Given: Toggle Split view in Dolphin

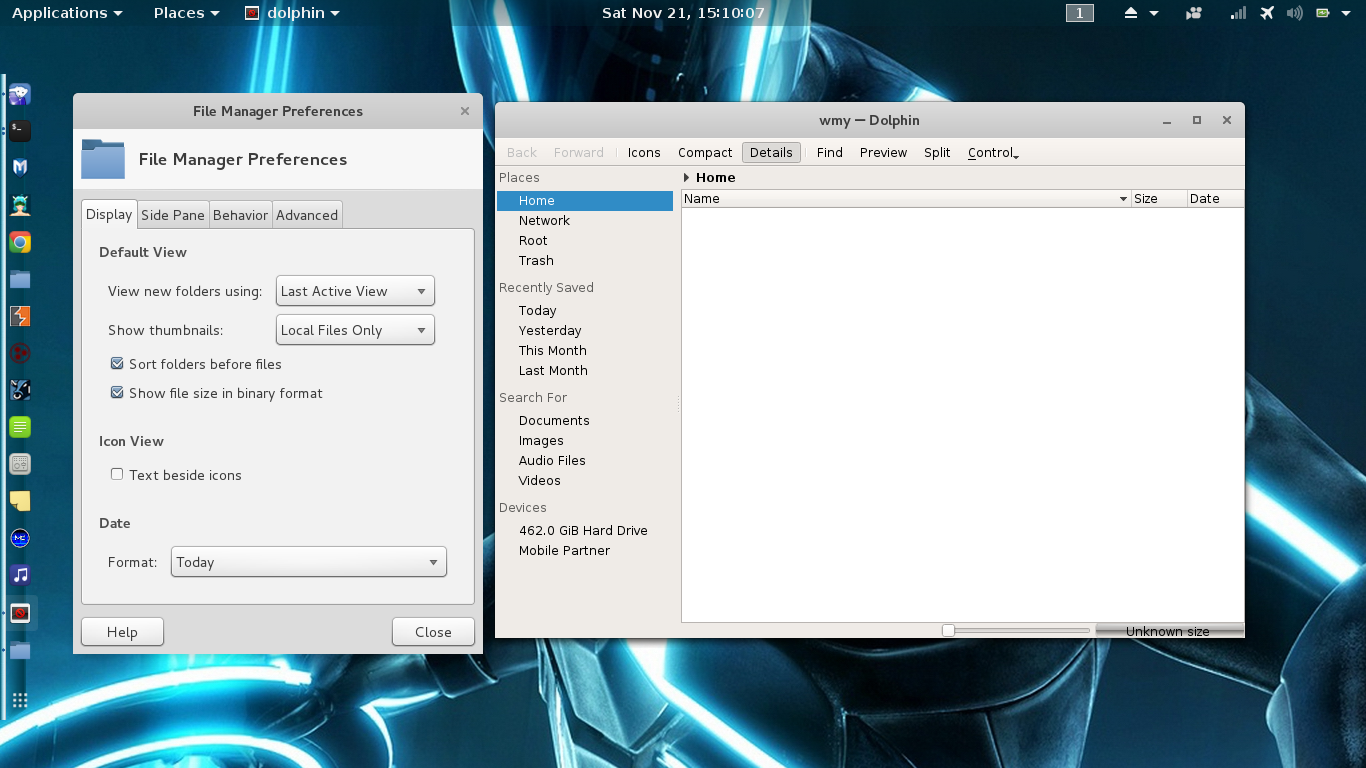Looking at the screenshot, I should 937,153.
